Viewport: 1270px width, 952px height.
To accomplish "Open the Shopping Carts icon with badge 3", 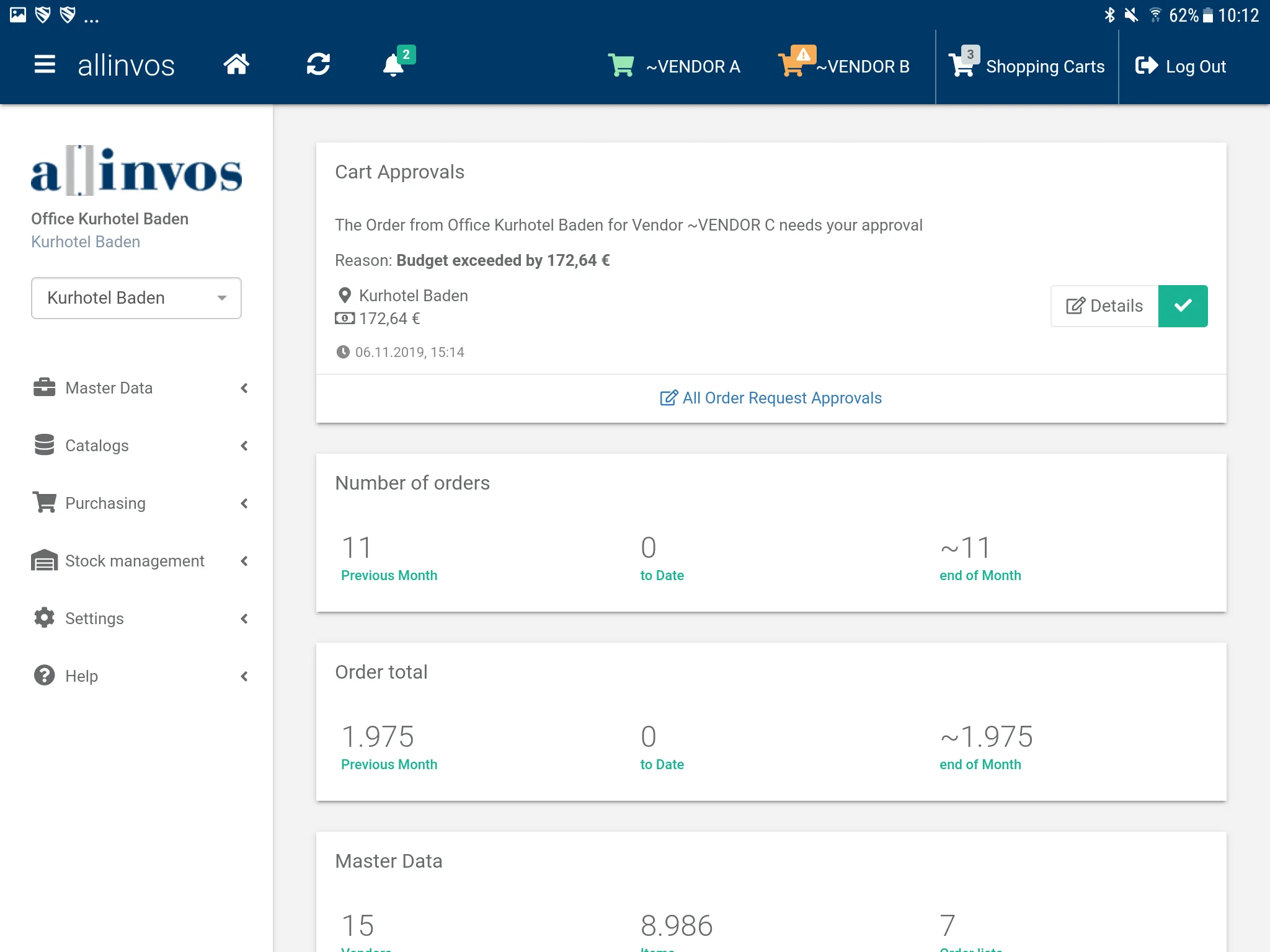I will 964,62.
